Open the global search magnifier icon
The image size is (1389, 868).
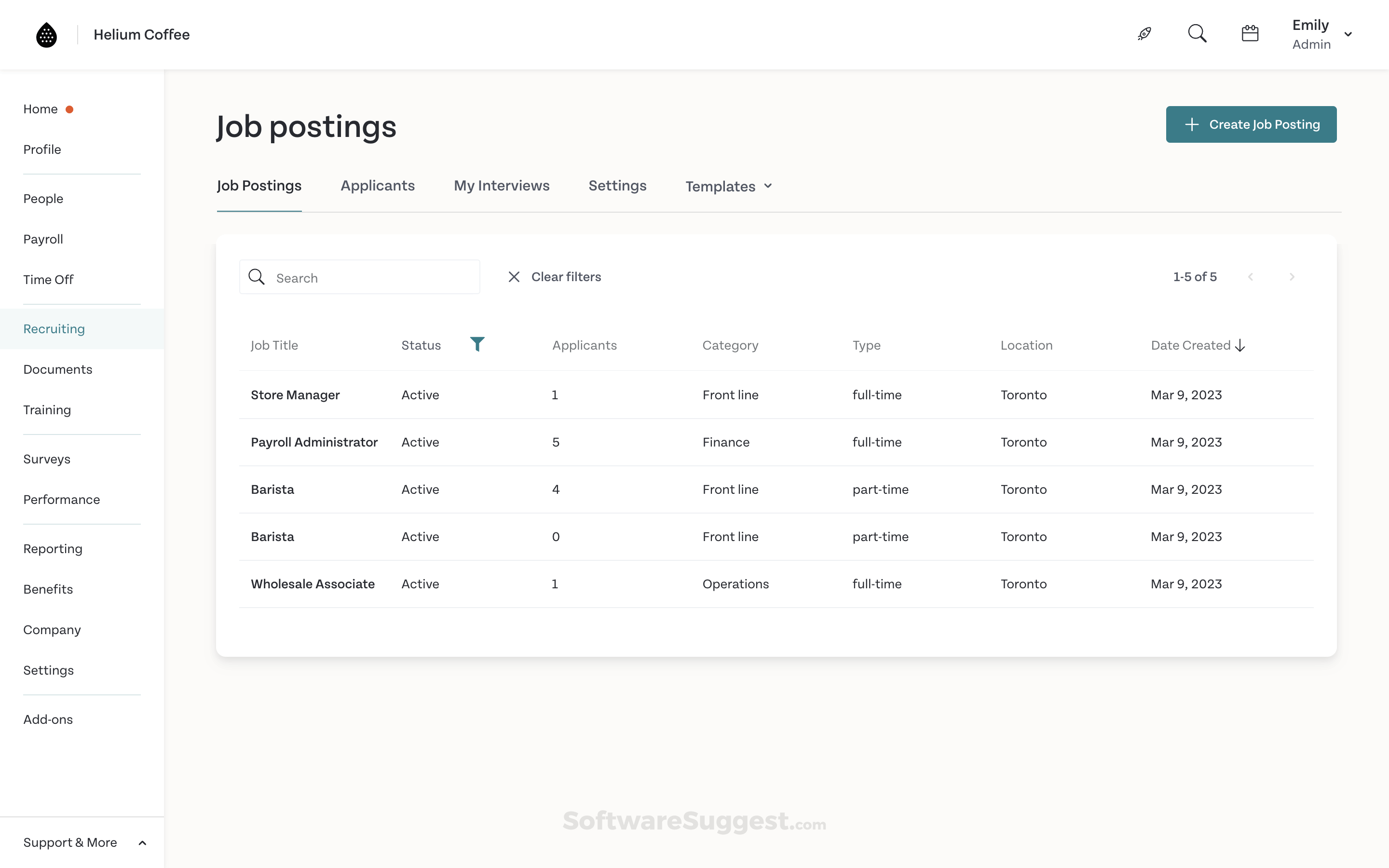coord(1197,34)
